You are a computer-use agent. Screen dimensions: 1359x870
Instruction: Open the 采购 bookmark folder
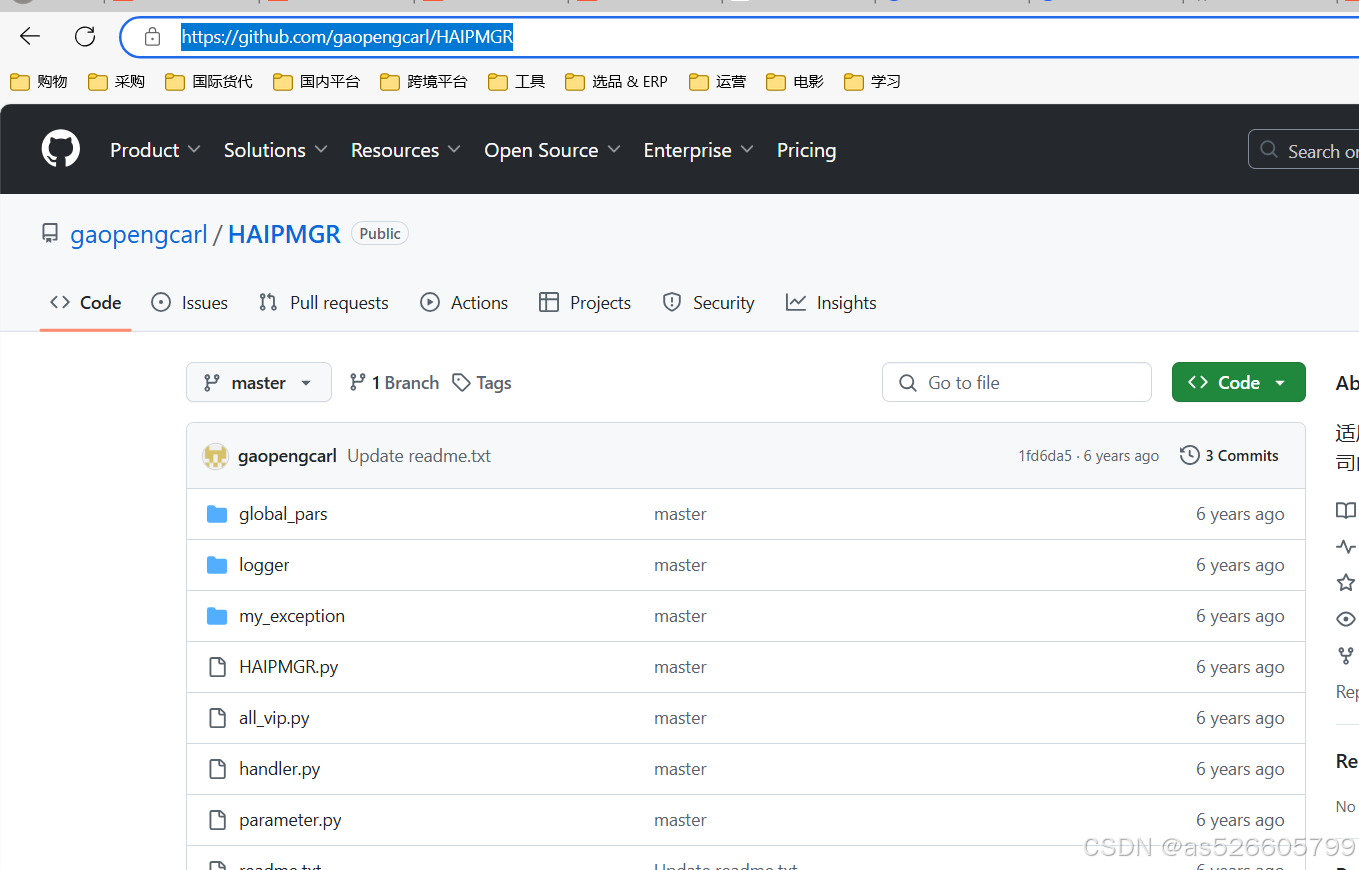click(x=116, y=82)
